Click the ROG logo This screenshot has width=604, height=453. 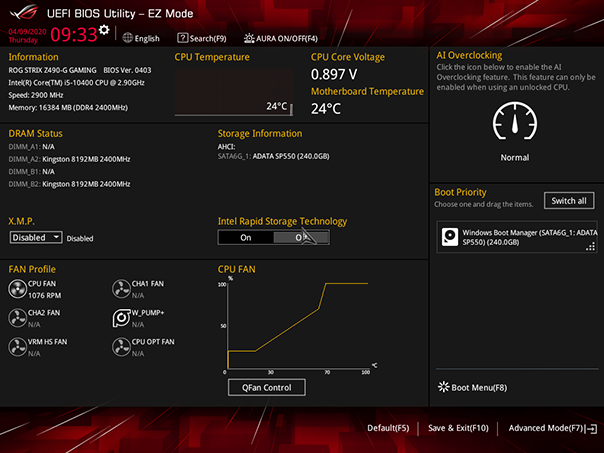(24, 12)
